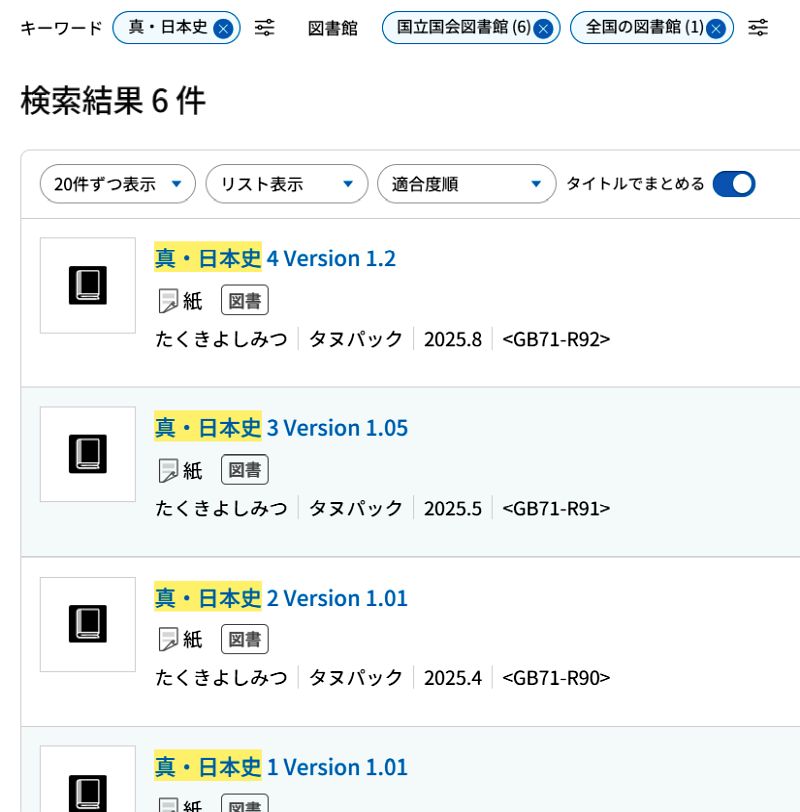Toggle タイトルでまとめる switch off

(733, 184)
